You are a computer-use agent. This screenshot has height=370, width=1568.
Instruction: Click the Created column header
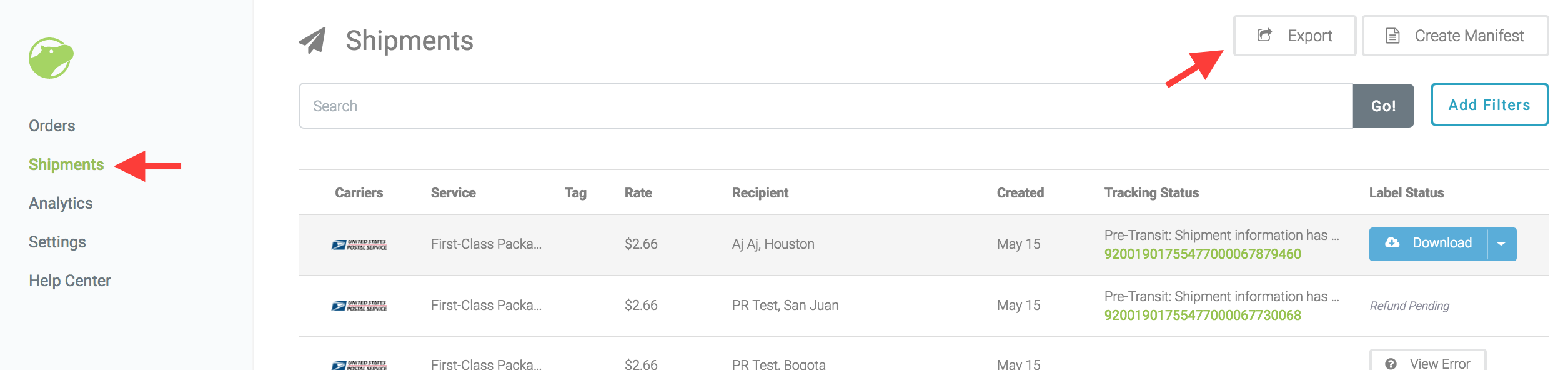pyautogui.click(x=1020, y=192)
